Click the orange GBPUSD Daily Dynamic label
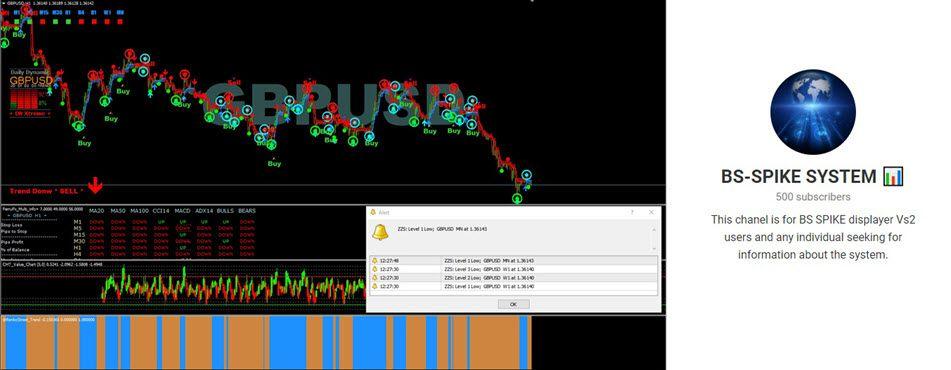951x370 pixels. tap(31, 80)
